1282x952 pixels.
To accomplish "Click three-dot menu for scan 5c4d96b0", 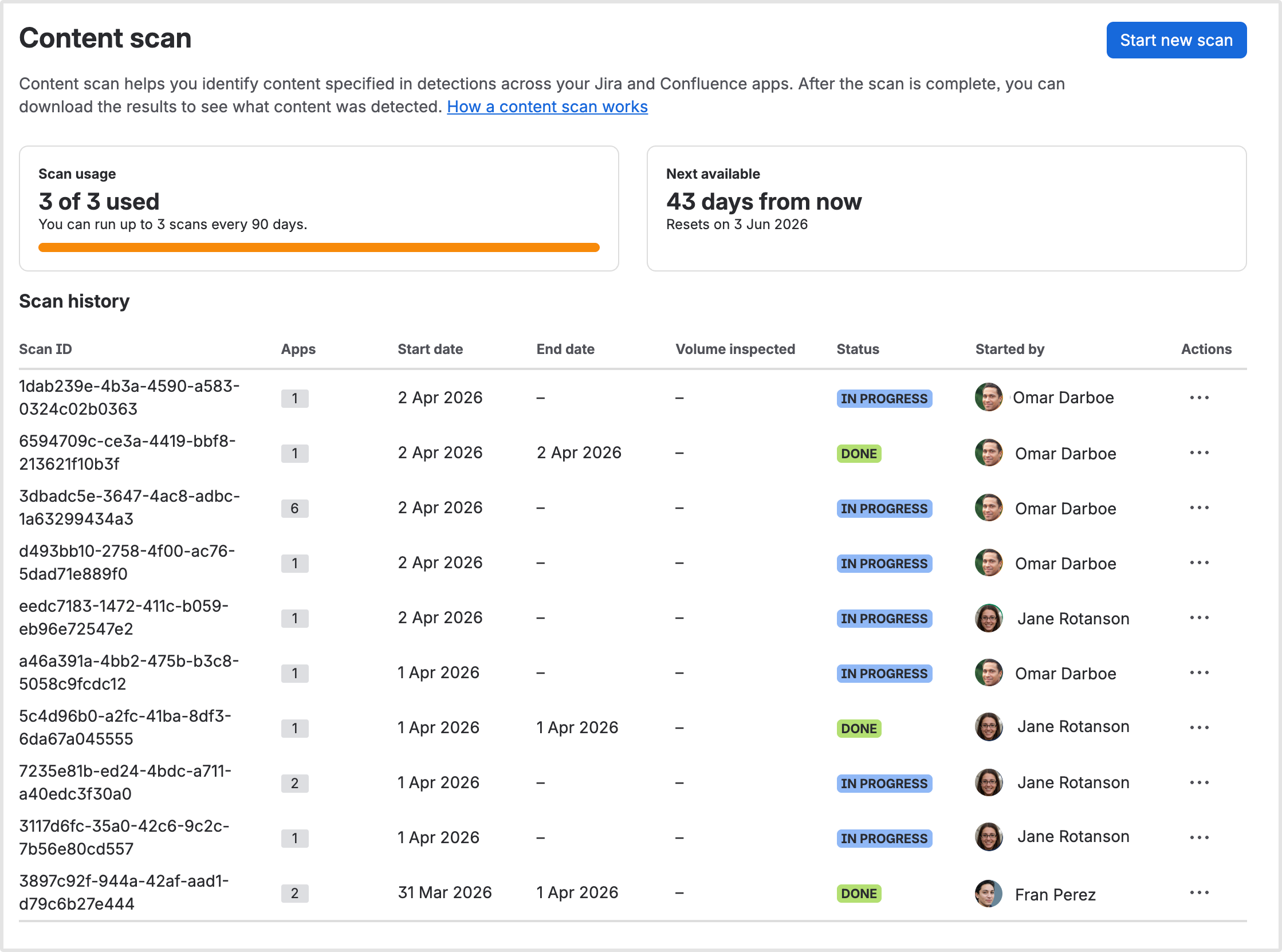I will [x=1199, y=728].
